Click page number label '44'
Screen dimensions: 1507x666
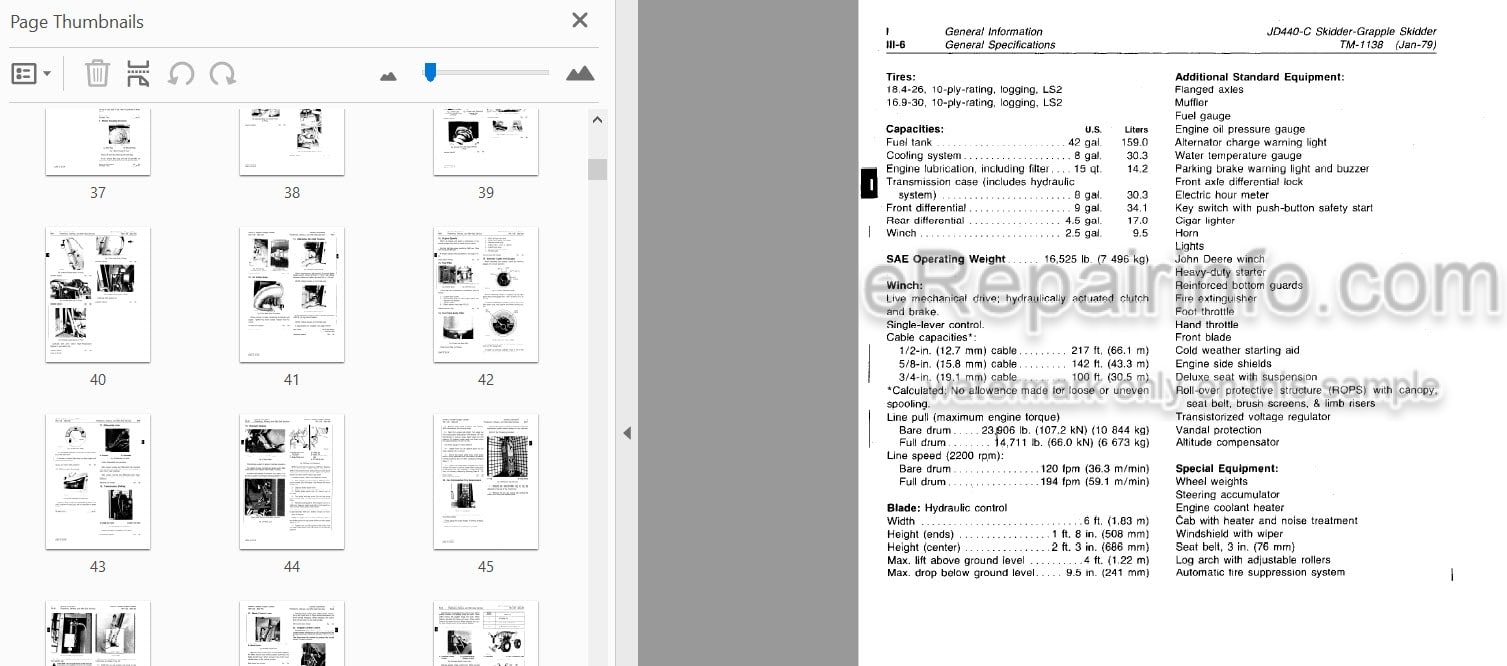point(292,567)
